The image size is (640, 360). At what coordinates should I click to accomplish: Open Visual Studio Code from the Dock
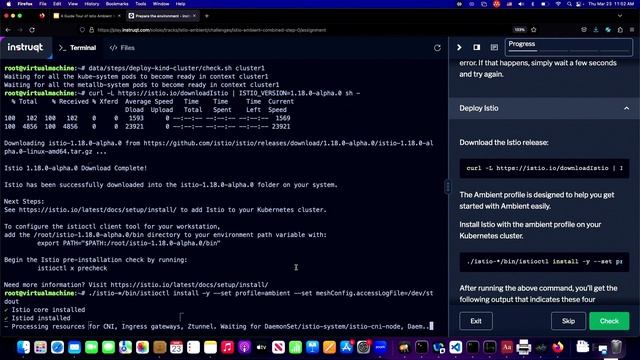(456, 347)
